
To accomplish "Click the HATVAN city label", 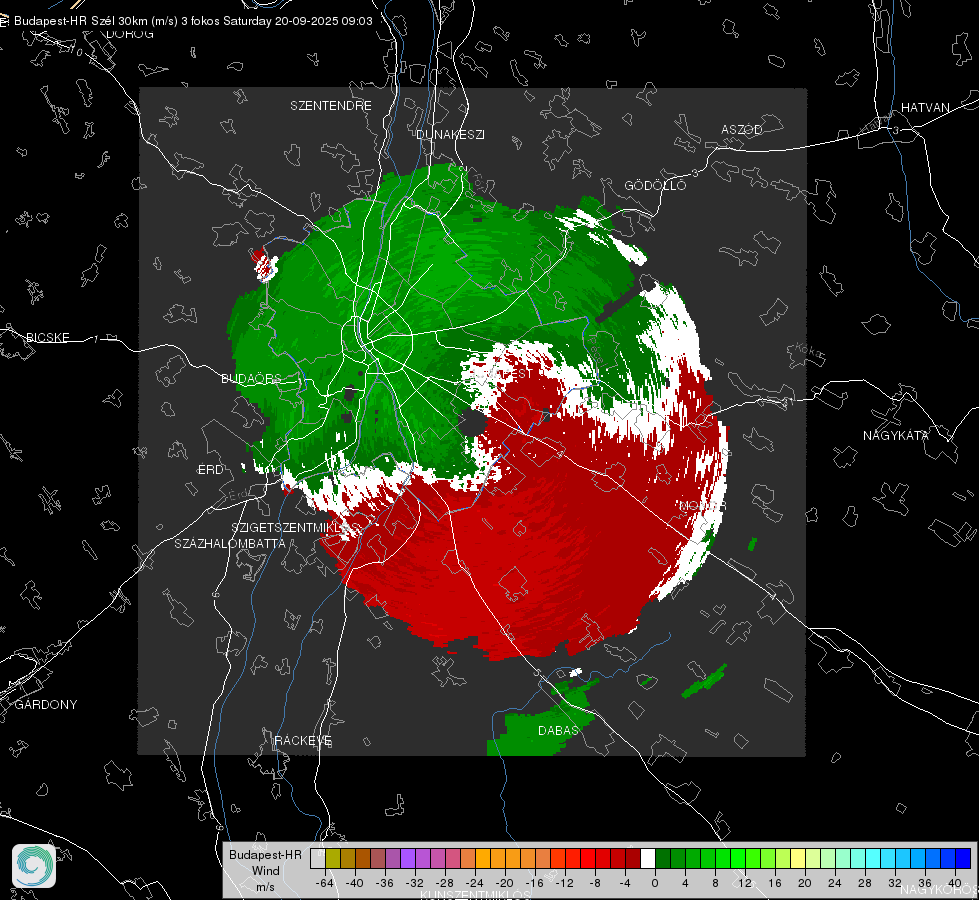I will (925, 107).
